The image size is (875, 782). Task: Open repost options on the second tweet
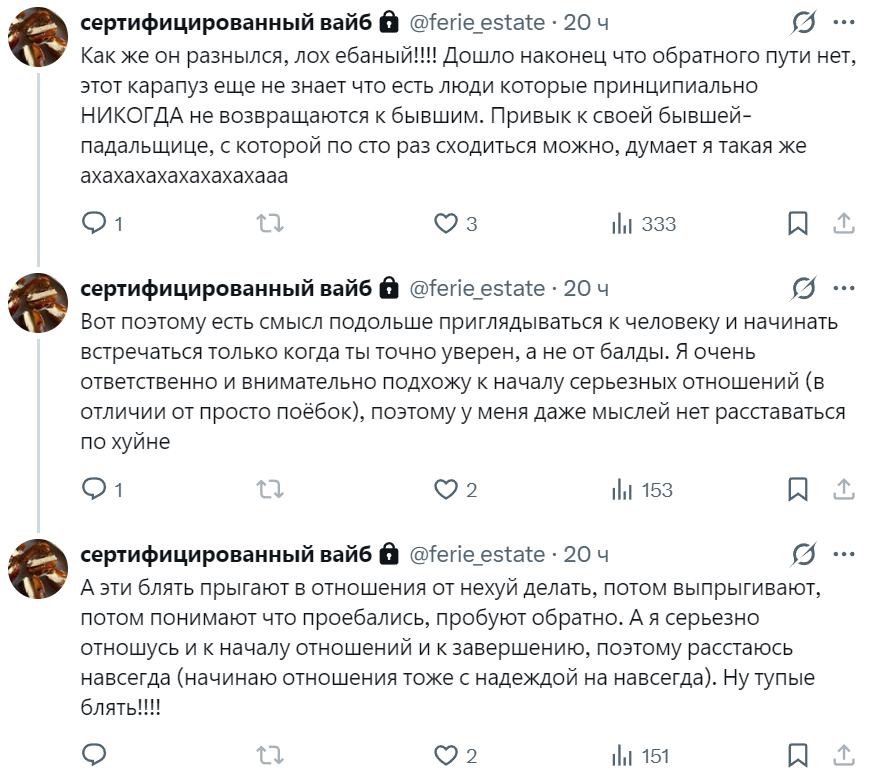tap(270, 490)
